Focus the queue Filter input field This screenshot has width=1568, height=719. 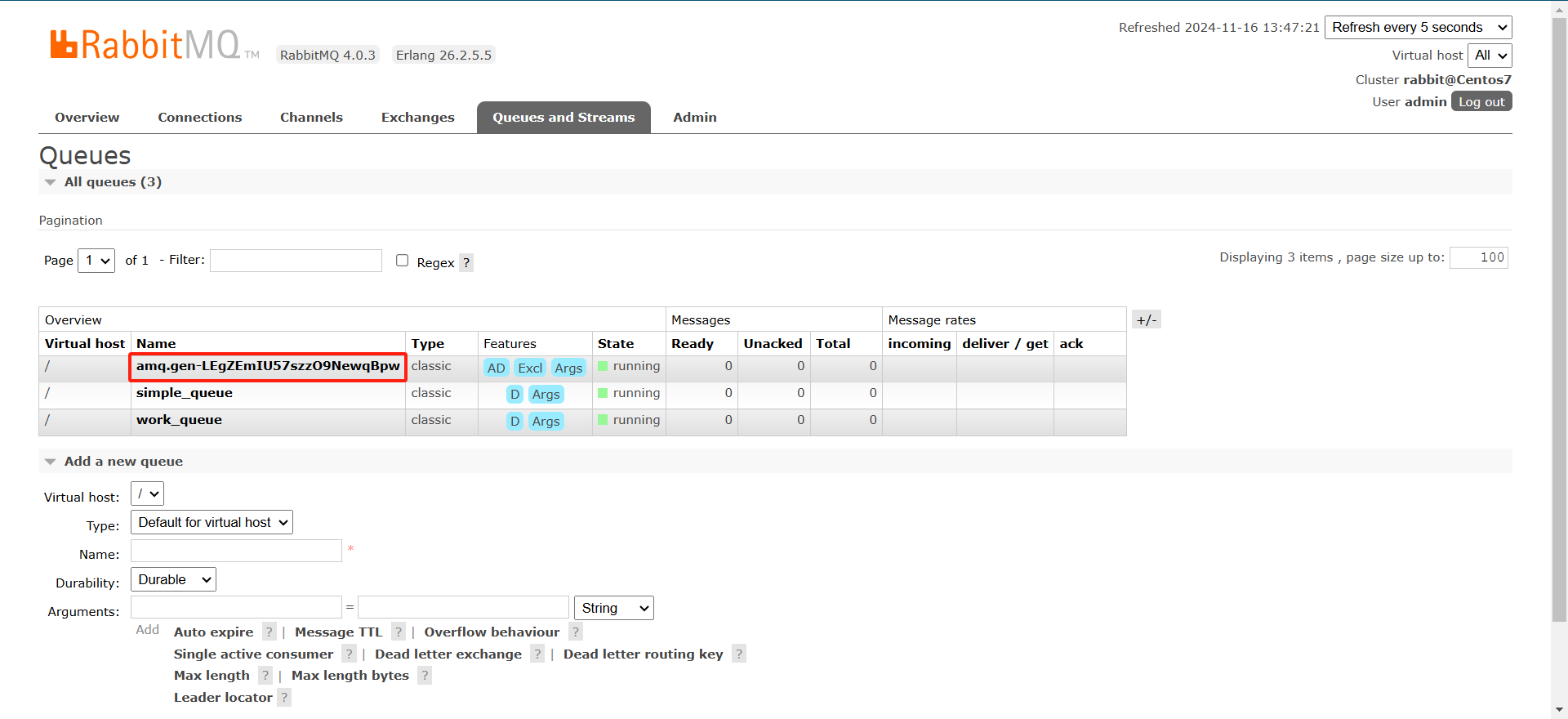coord(296,261)
